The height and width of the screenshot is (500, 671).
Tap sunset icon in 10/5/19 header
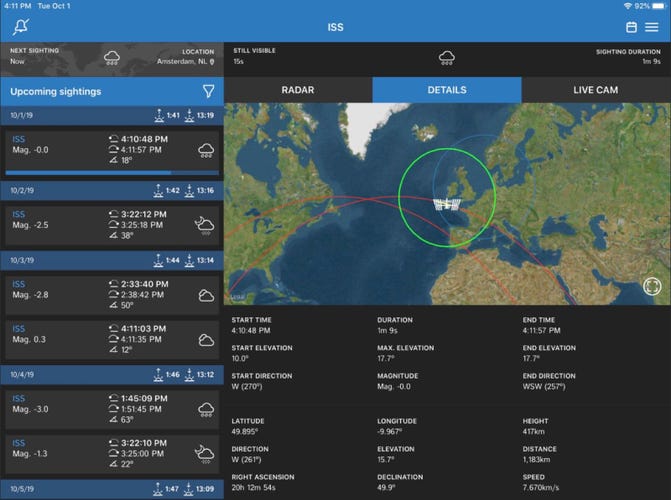(188, 489)
